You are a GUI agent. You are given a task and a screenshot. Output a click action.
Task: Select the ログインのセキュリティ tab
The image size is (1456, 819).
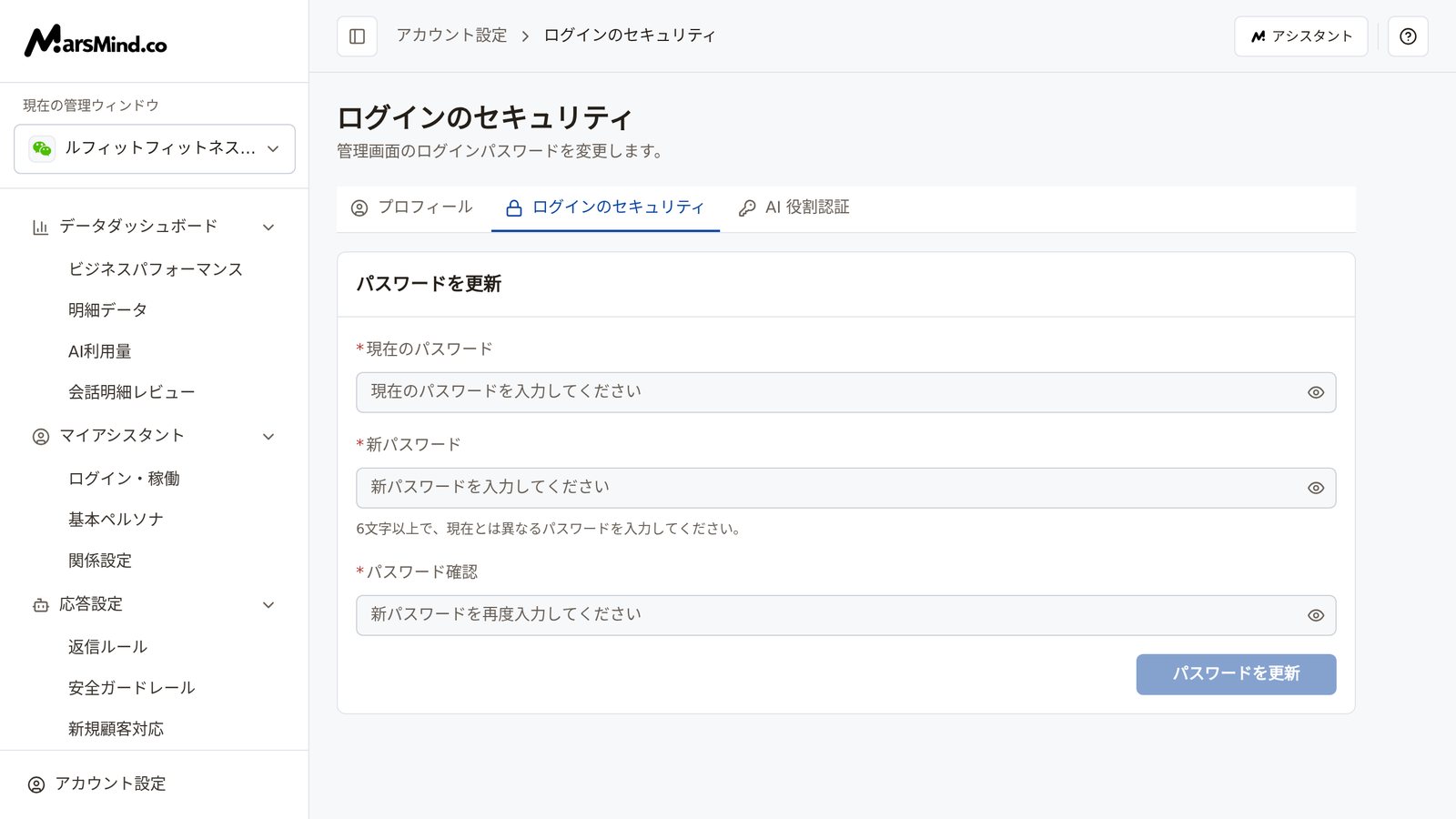point(605,208)
